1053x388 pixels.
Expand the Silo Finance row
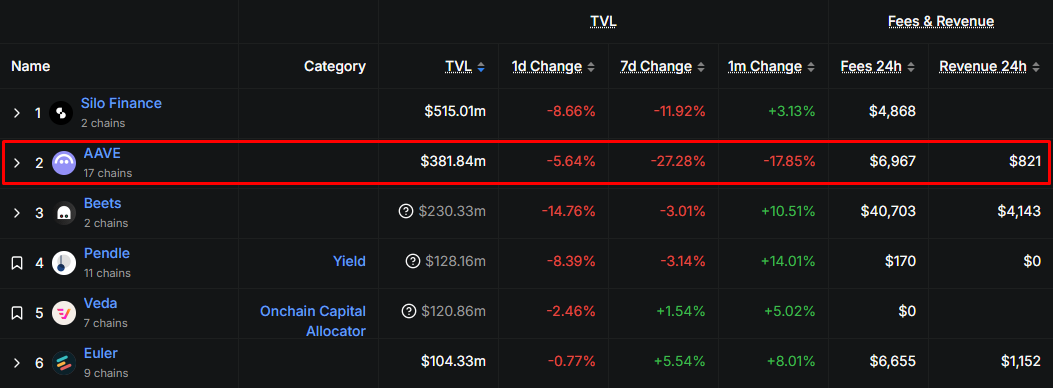(17, 113)
